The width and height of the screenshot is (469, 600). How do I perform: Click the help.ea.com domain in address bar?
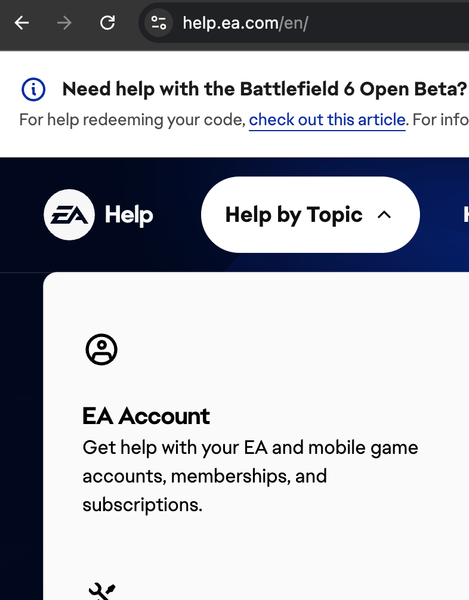point(231,23)
